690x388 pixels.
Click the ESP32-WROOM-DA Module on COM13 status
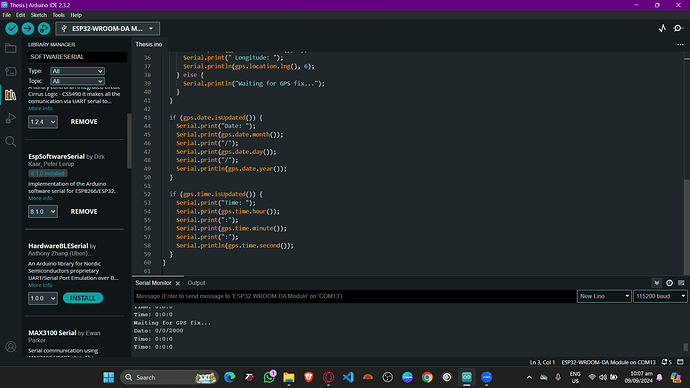coord(608,362)
